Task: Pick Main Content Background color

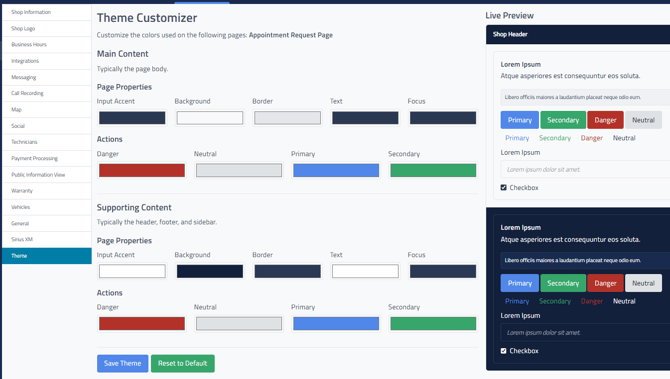Action: pos(210,118)
